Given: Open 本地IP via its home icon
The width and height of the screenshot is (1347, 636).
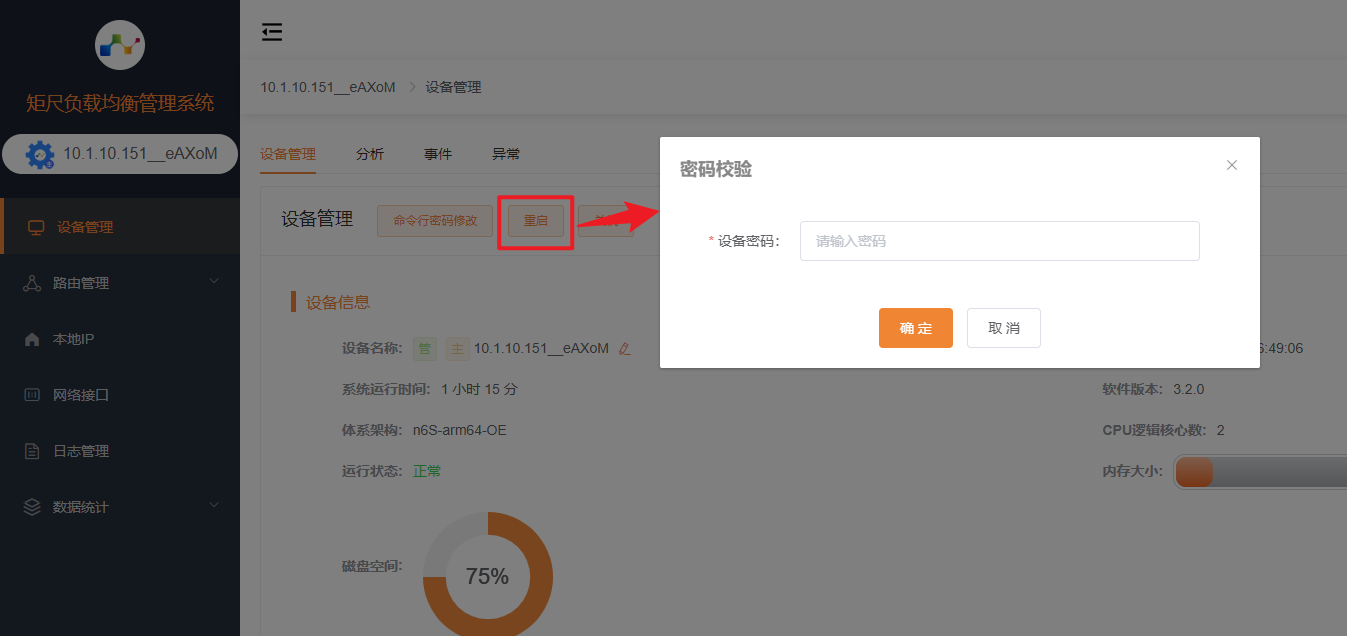Looking at the screenshot, I should coord(32,339).
